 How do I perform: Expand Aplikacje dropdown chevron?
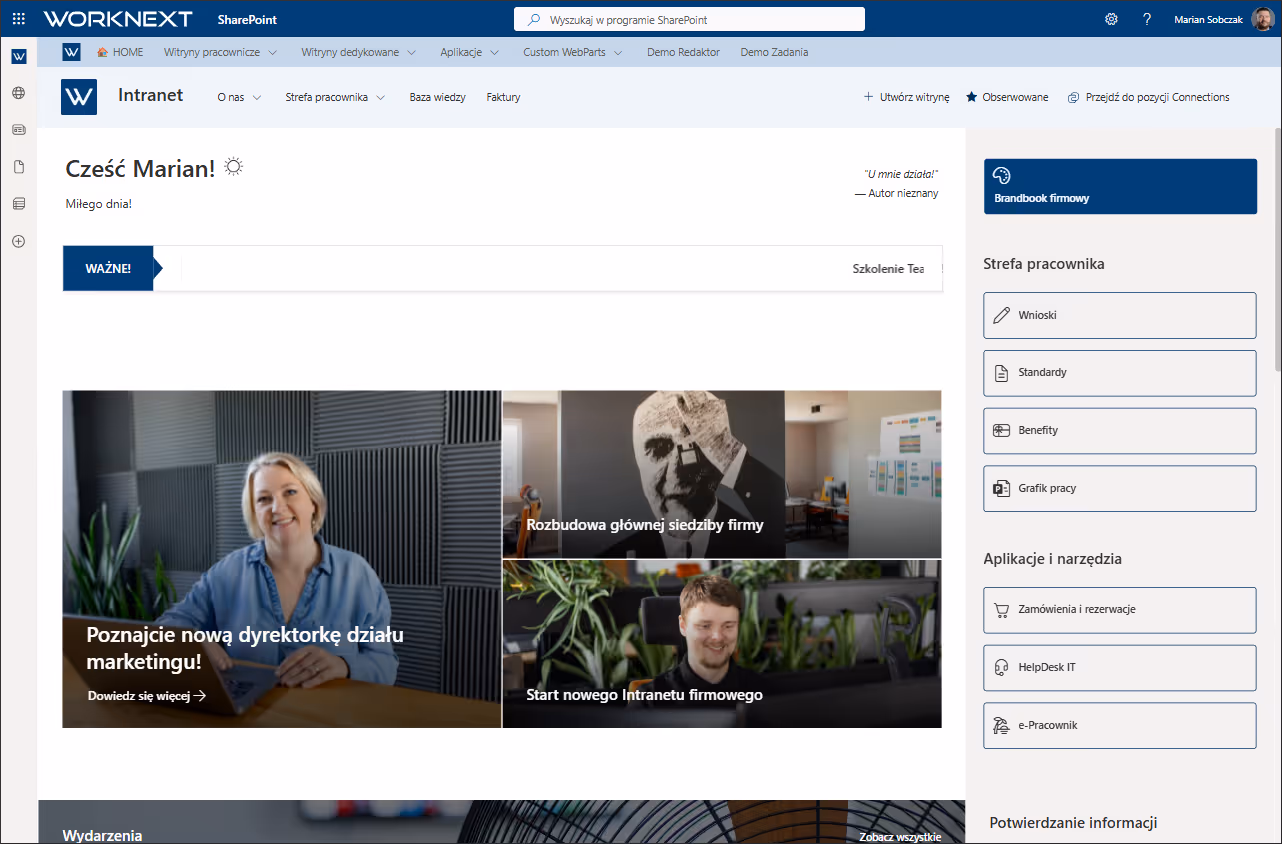pyautogui.click(x=495, y=53)
